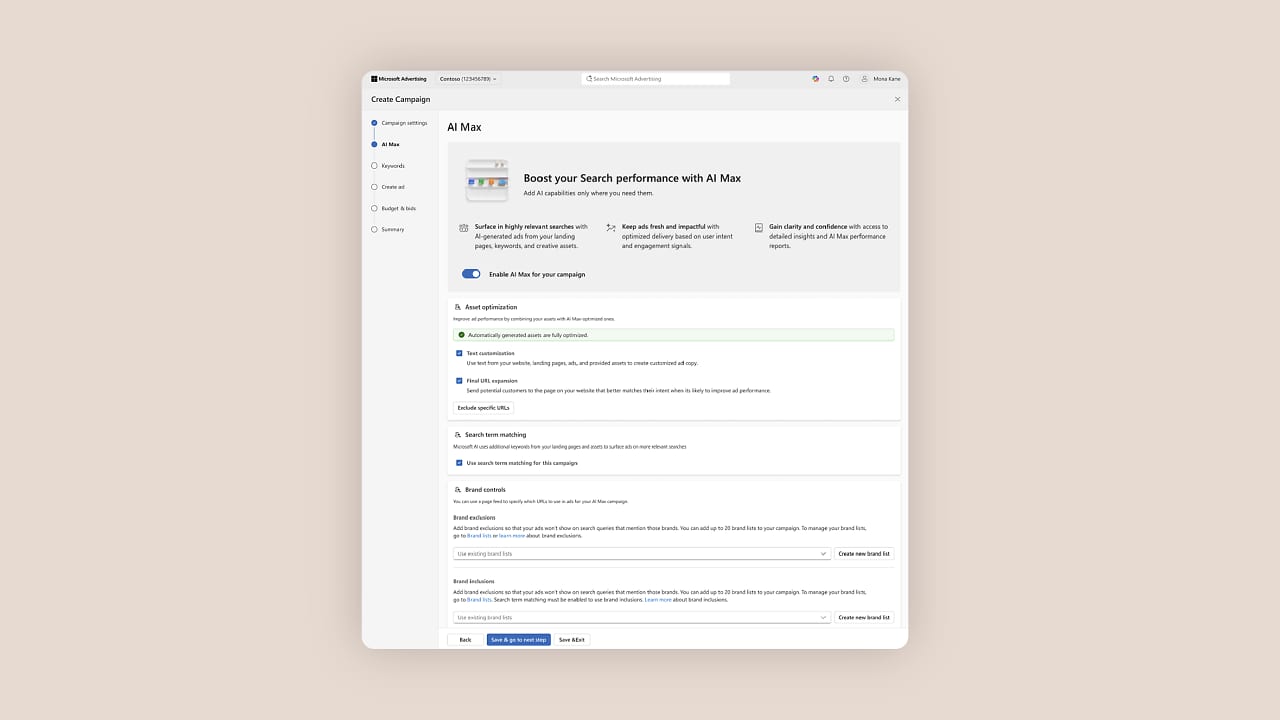Create new brand list for exclusions

[x=864, y=553]
